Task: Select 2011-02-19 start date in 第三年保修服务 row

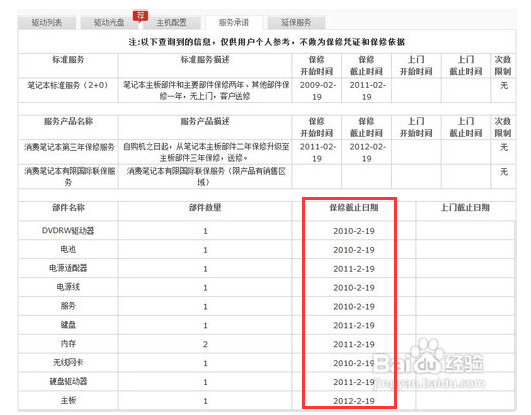Action: pyautogui.click(x=317, y=152)
